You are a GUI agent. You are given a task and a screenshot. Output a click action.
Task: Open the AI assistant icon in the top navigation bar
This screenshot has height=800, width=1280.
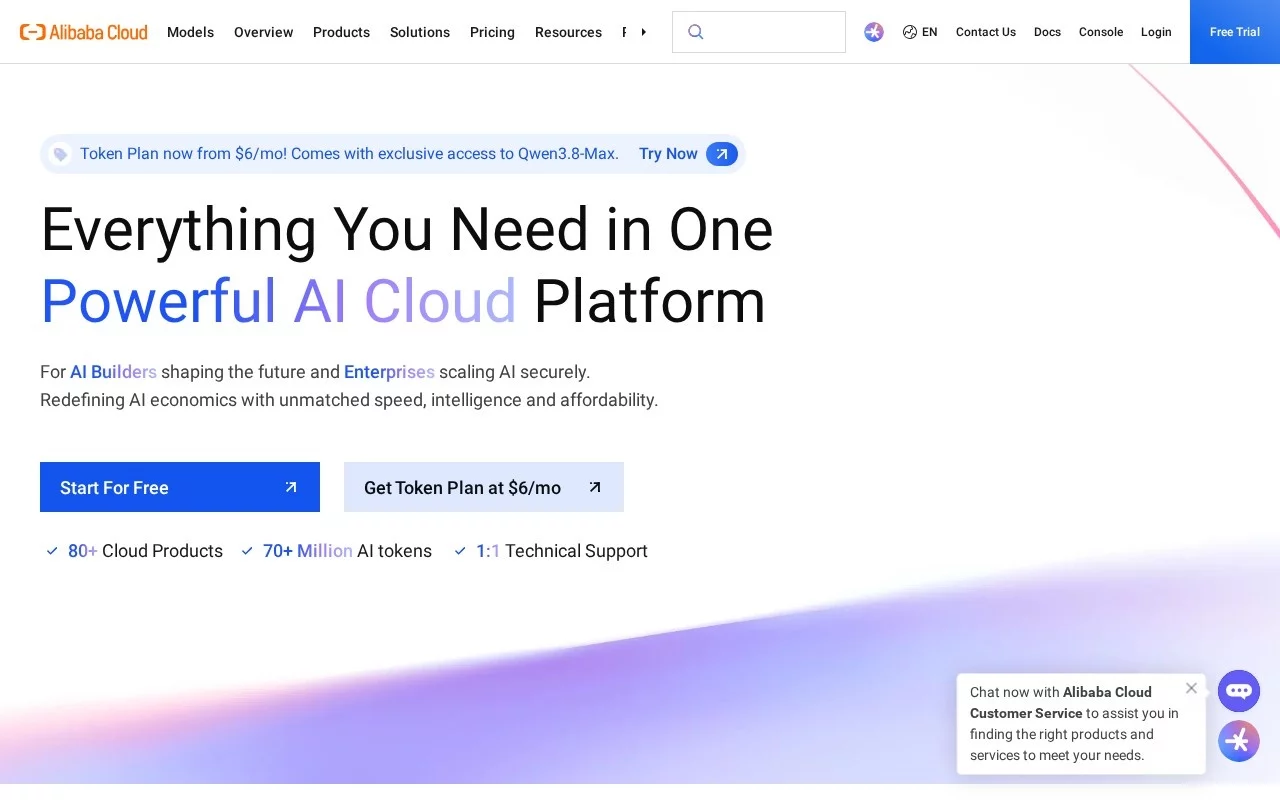[x=874, y=32]
